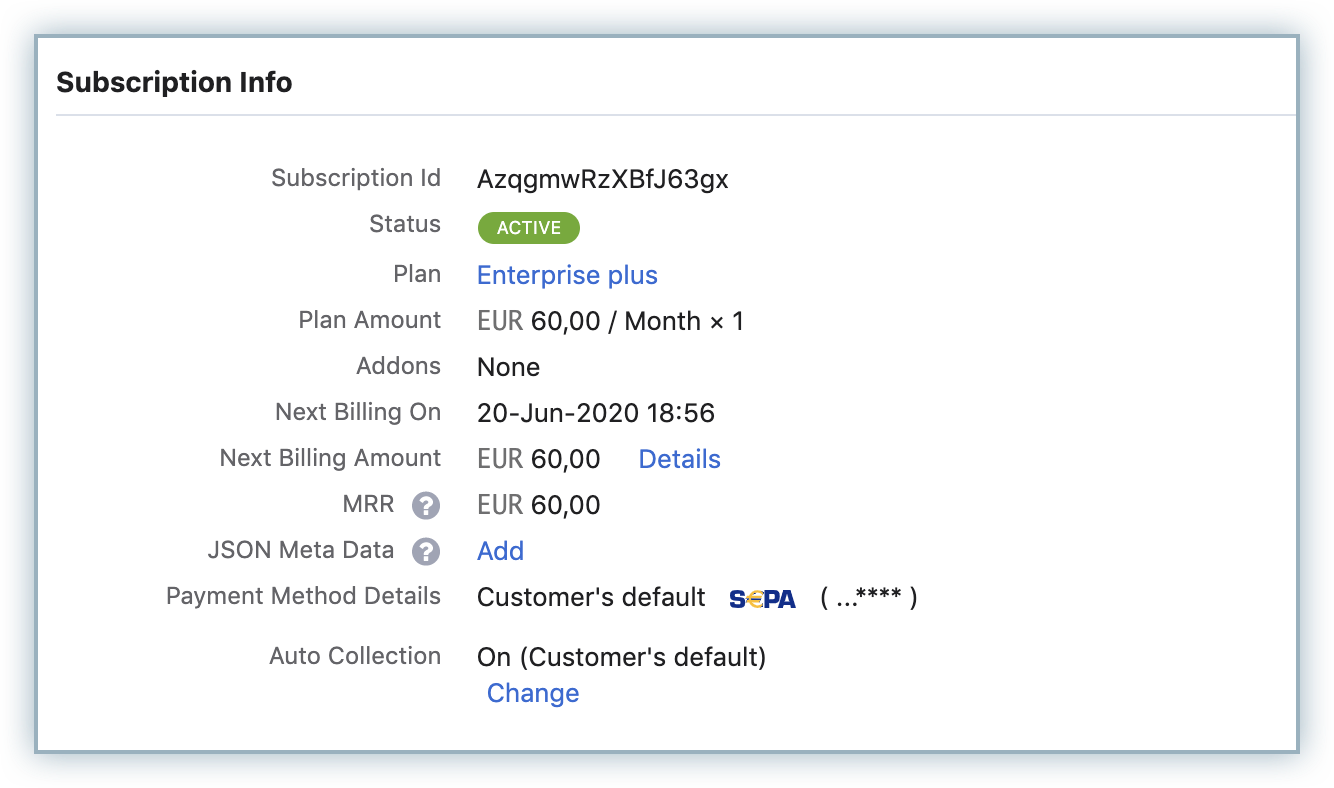Open Details for next billing amount

coord(679,459)
